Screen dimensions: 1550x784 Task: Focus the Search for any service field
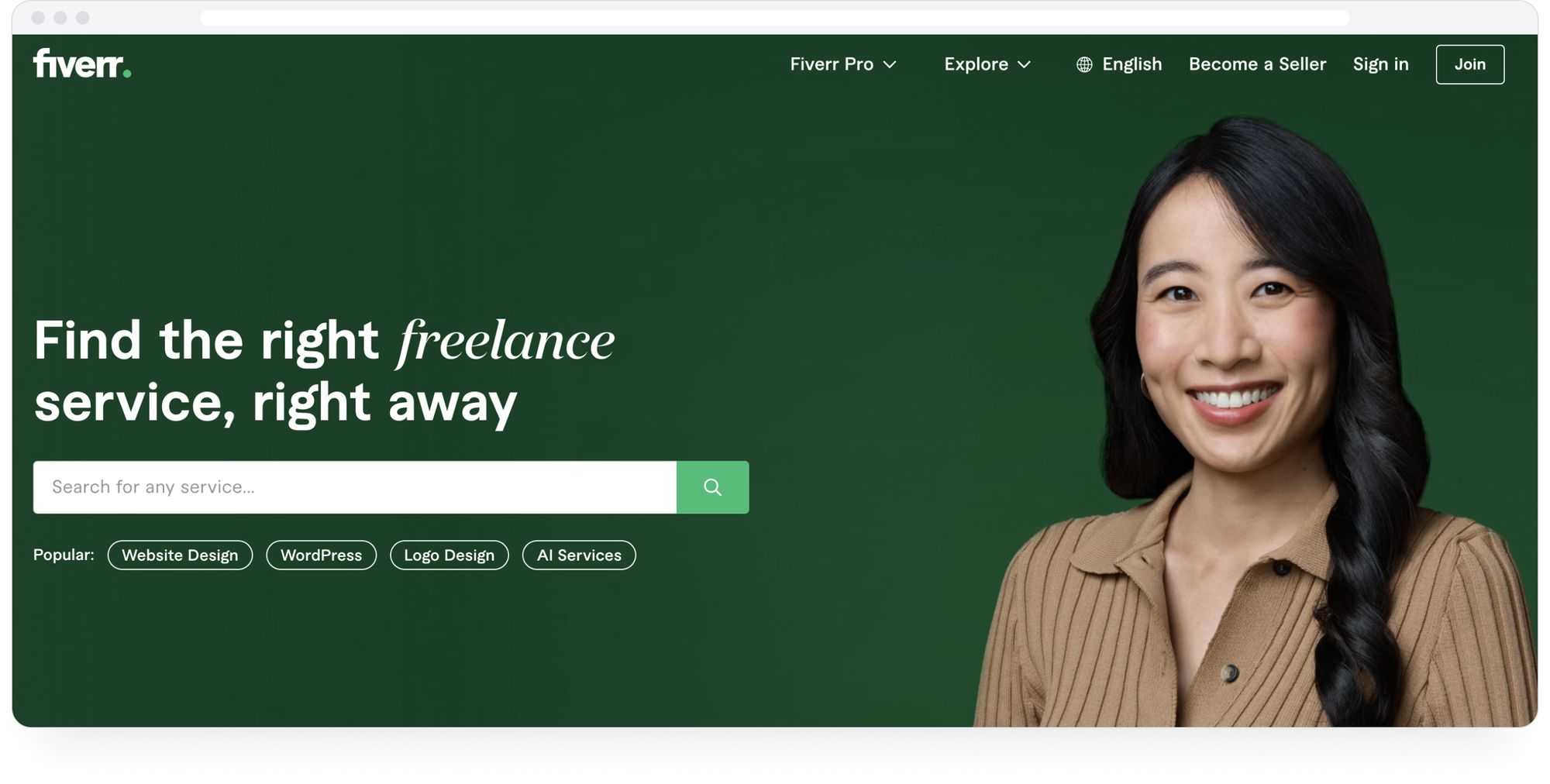click(x=355, y=487)
